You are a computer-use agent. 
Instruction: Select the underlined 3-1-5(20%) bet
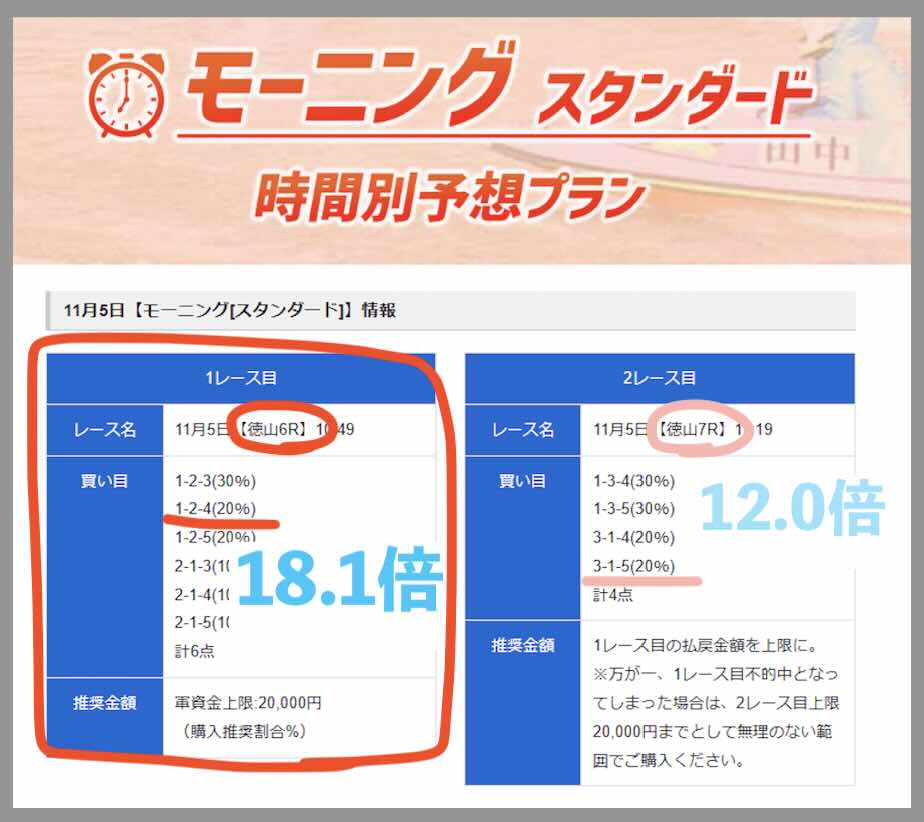(634, 566)
